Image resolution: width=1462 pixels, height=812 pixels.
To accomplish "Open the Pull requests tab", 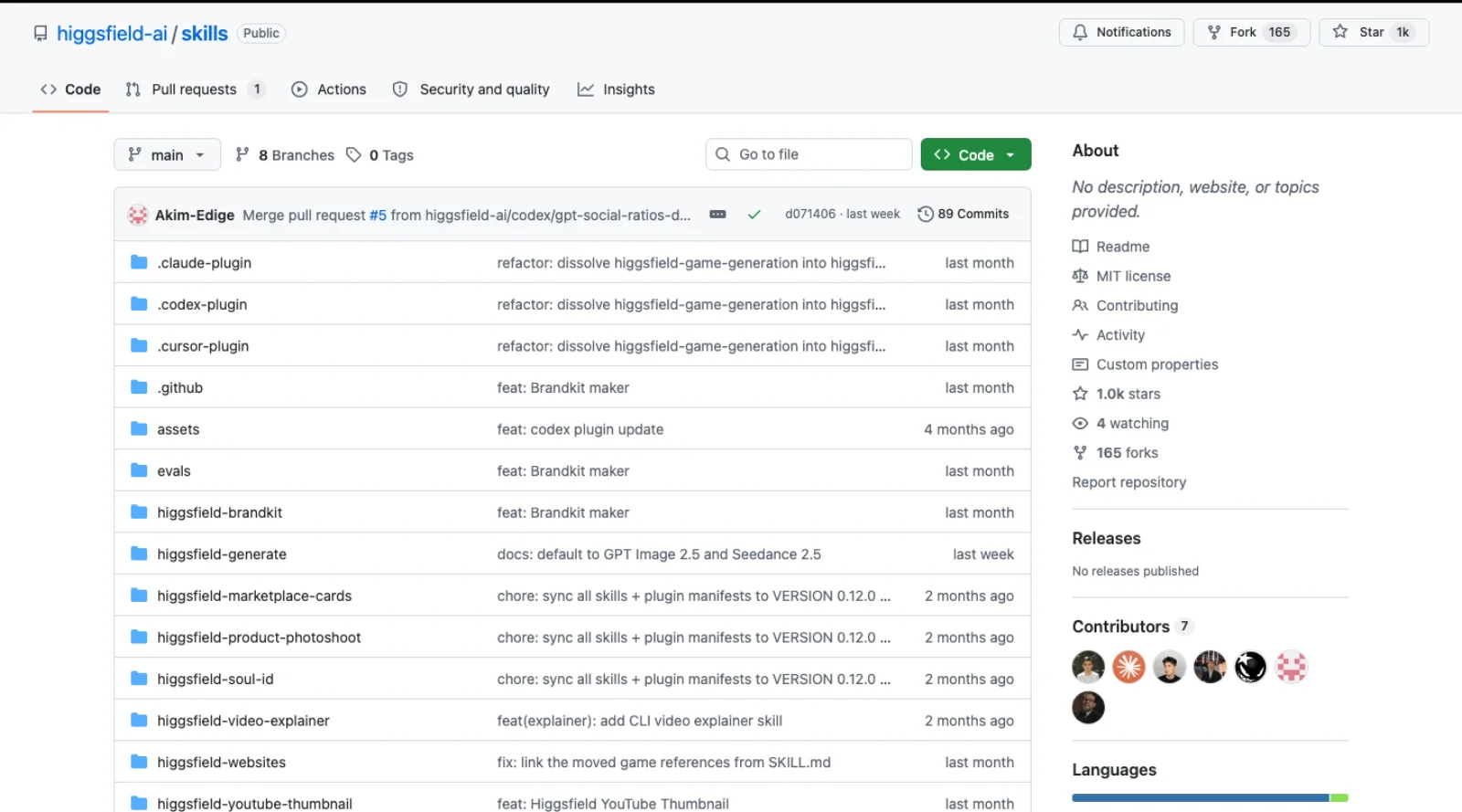I will [196, 90].
